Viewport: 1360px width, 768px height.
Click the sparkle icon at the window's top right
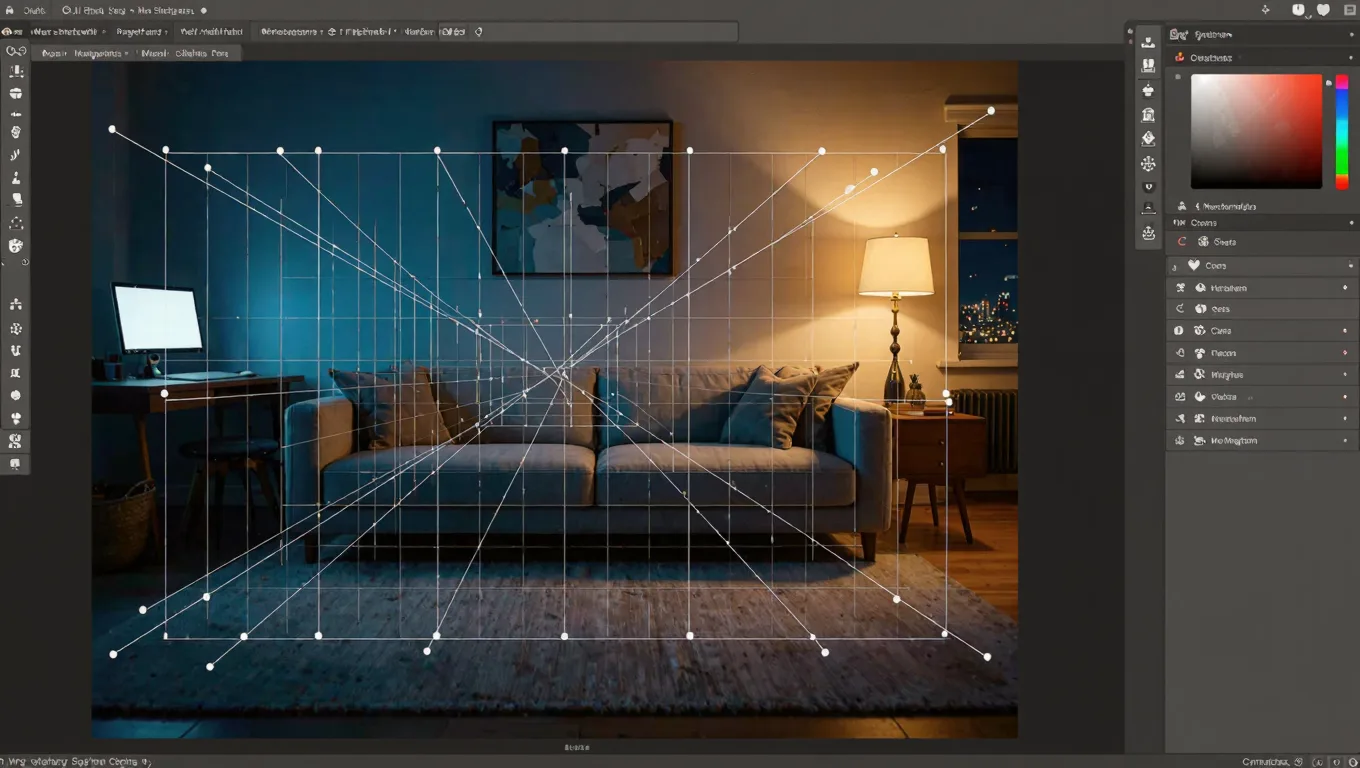point(1266,10)
